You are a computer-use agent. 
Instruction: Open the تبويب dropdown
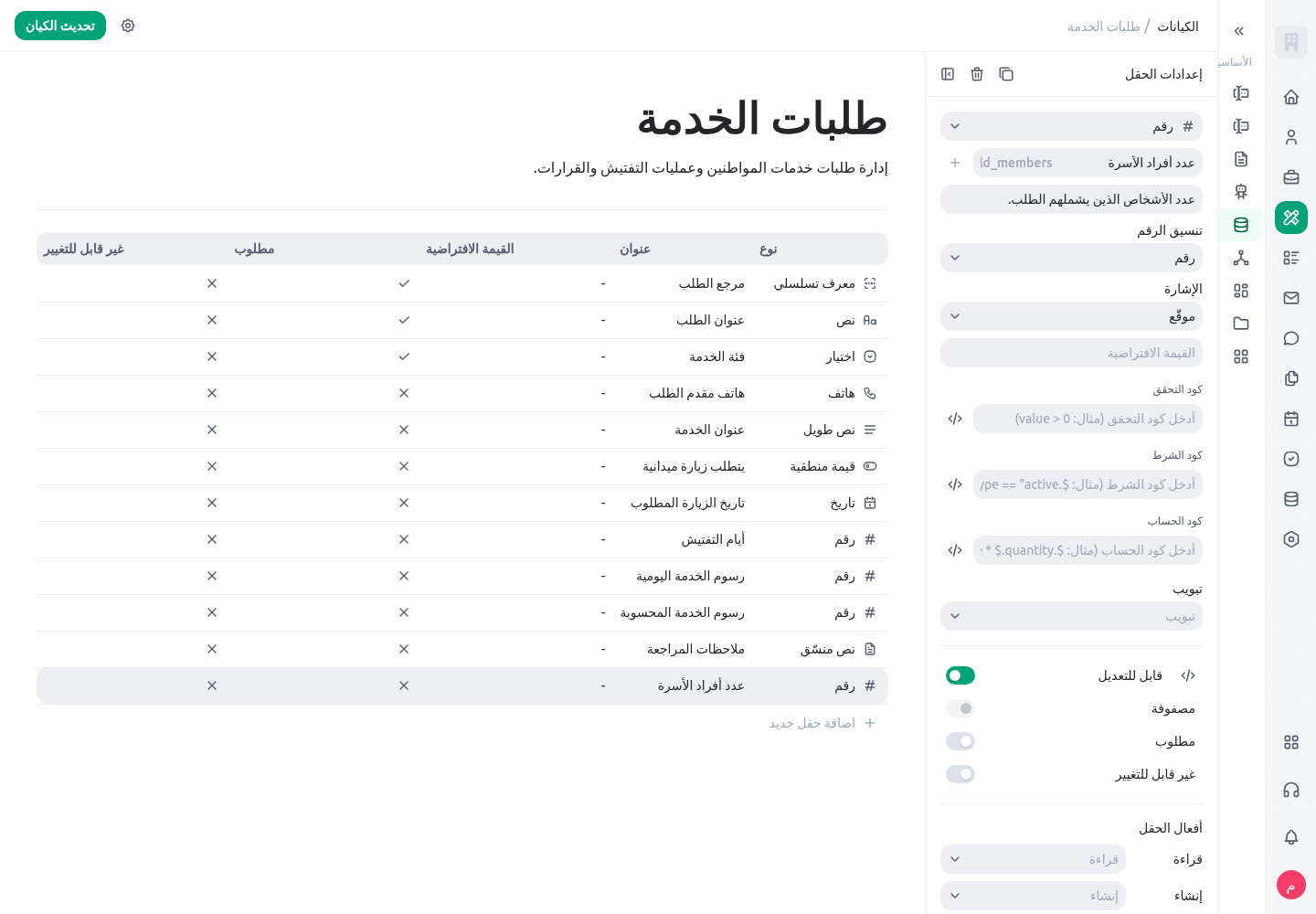point(1071,616)
